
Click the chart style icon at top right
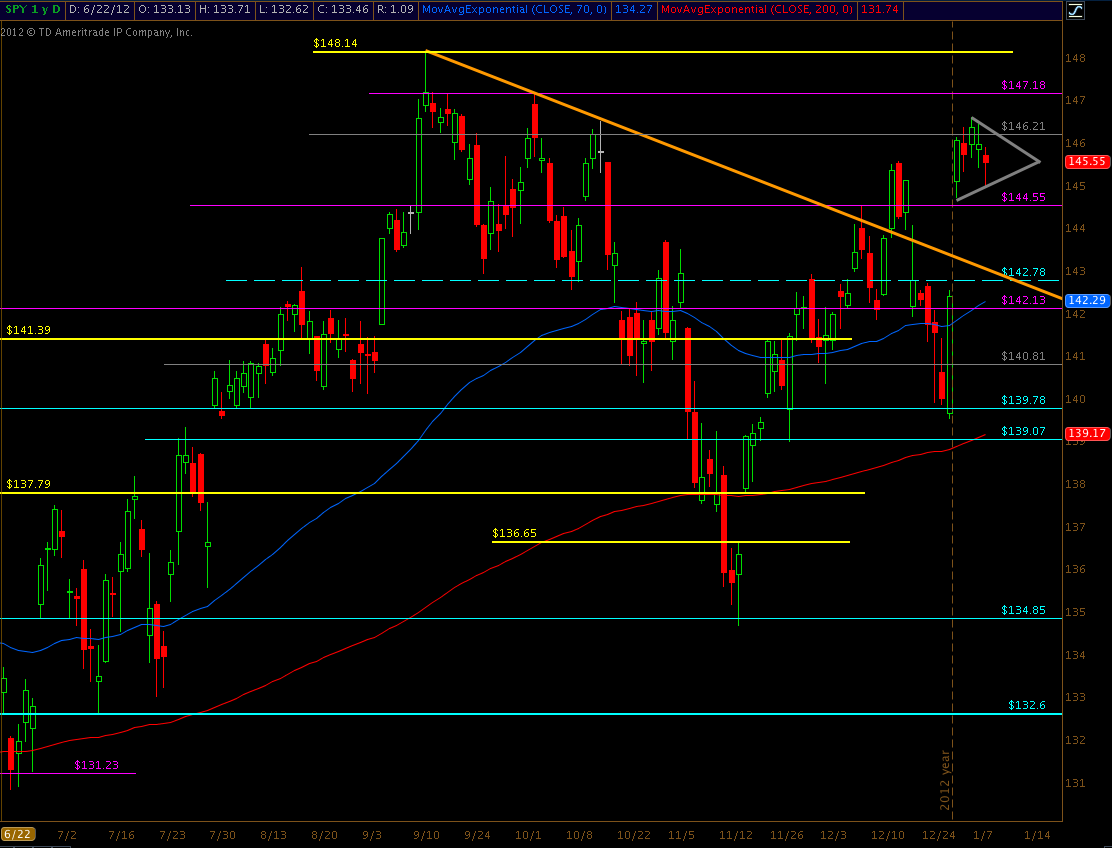(1075, 11)
